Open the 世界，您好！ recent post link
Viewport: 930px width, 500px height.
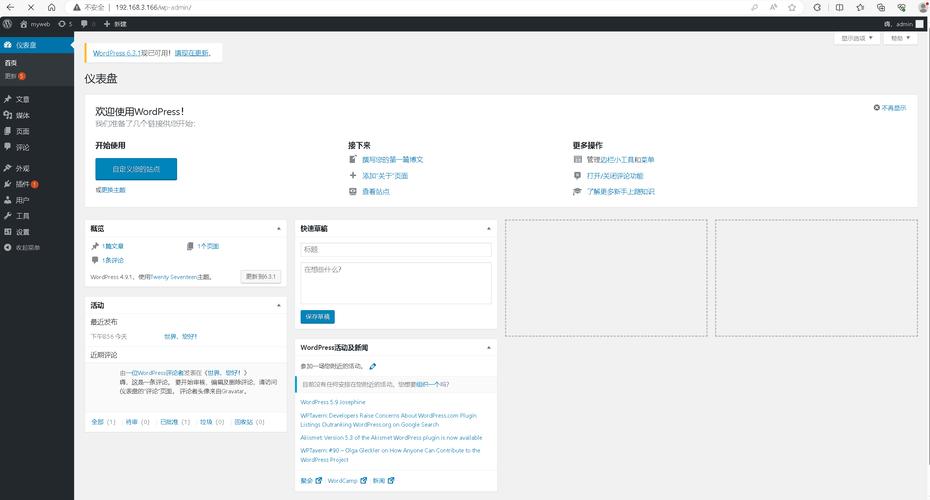click(180, 336)
